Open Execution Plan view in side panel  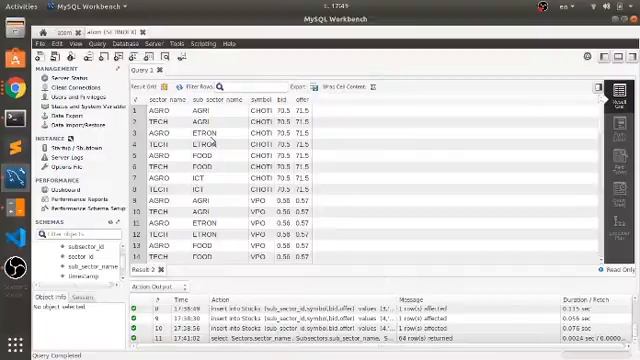coord(619,227)
